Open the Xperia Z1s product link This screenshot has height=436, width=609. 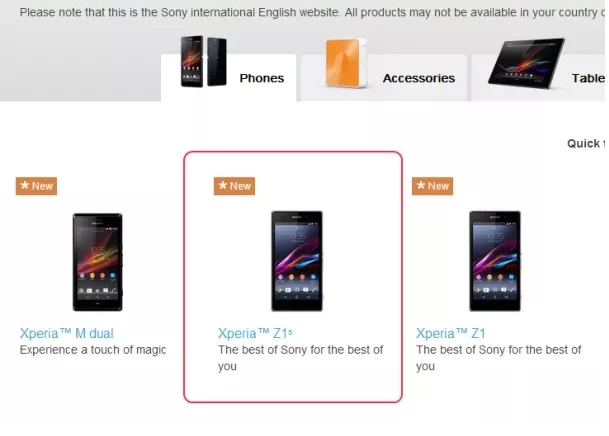(255, 333)
